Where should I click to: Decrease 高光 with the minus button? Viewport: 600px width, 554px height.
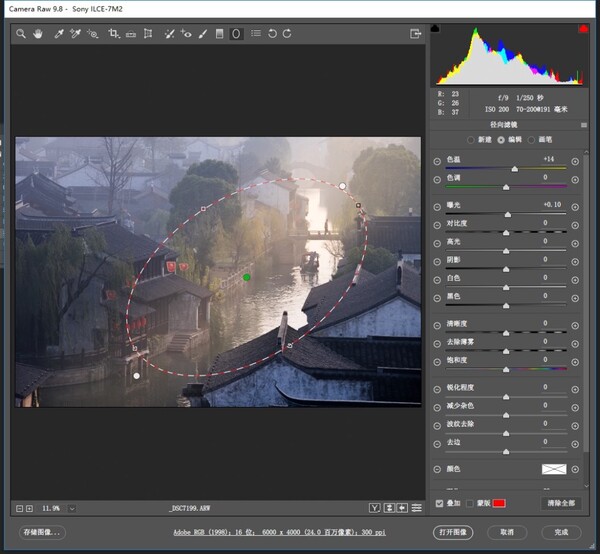point(437,243)
